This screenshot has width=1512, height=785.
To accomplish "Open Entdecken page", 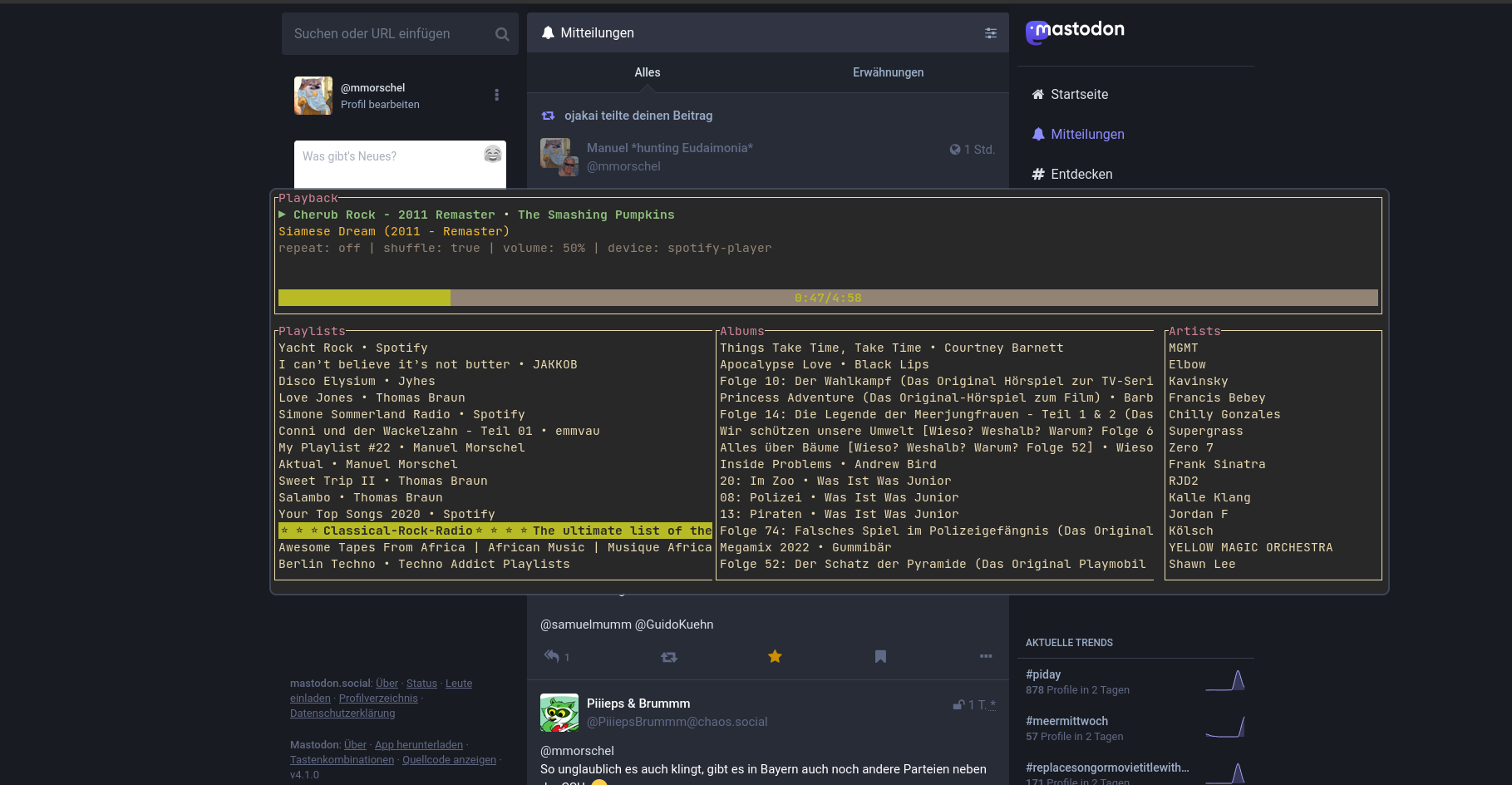I will [1072, 174].
